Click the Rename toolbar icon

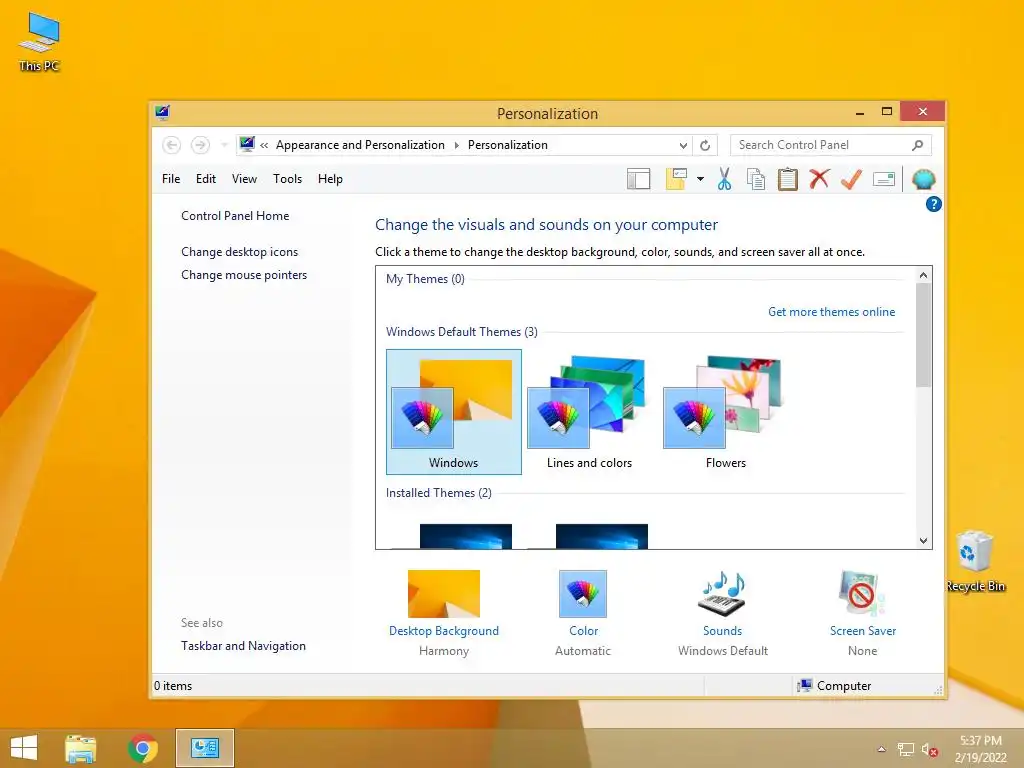click(x=884, y=179)
